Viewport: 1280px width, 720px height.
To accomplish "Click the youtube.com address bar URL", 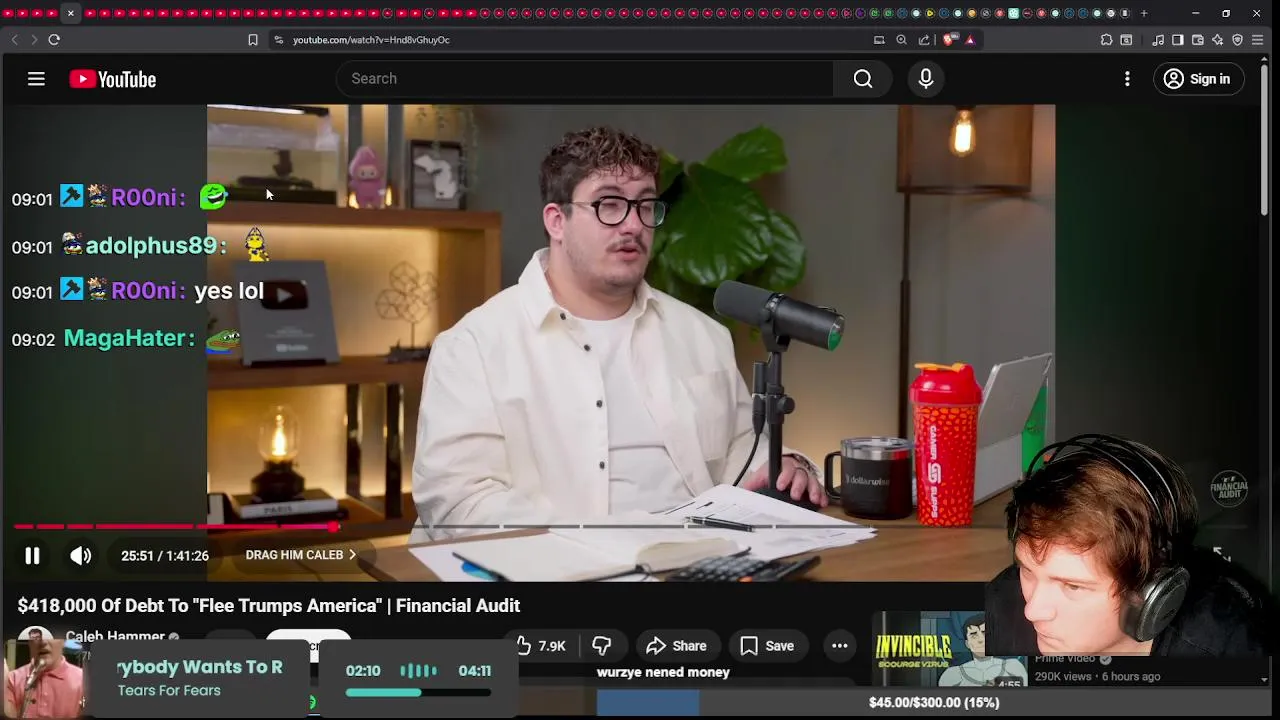I will coord(371,40).
